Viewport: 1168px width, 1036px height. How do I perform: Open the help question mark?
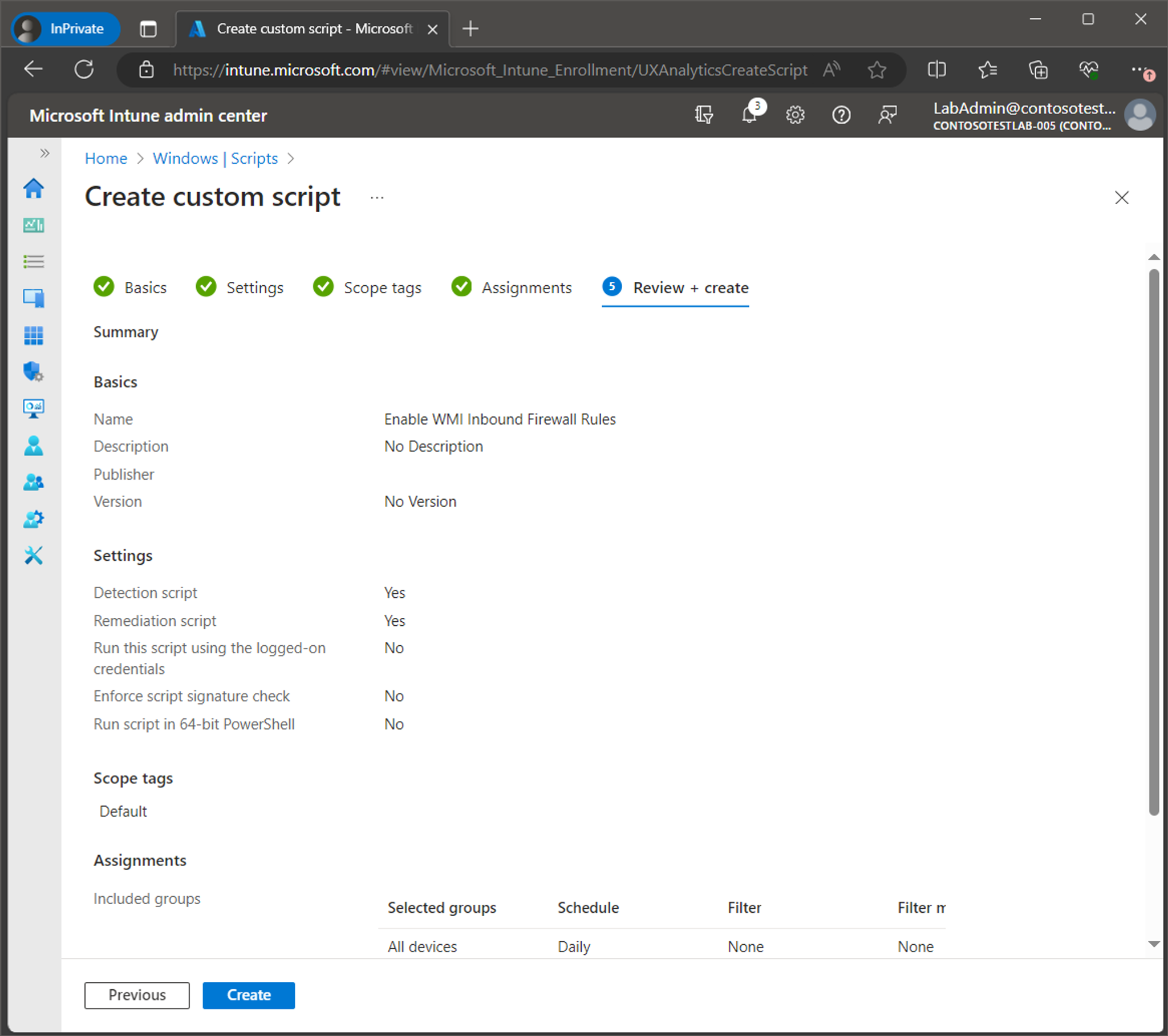point(841,115)
